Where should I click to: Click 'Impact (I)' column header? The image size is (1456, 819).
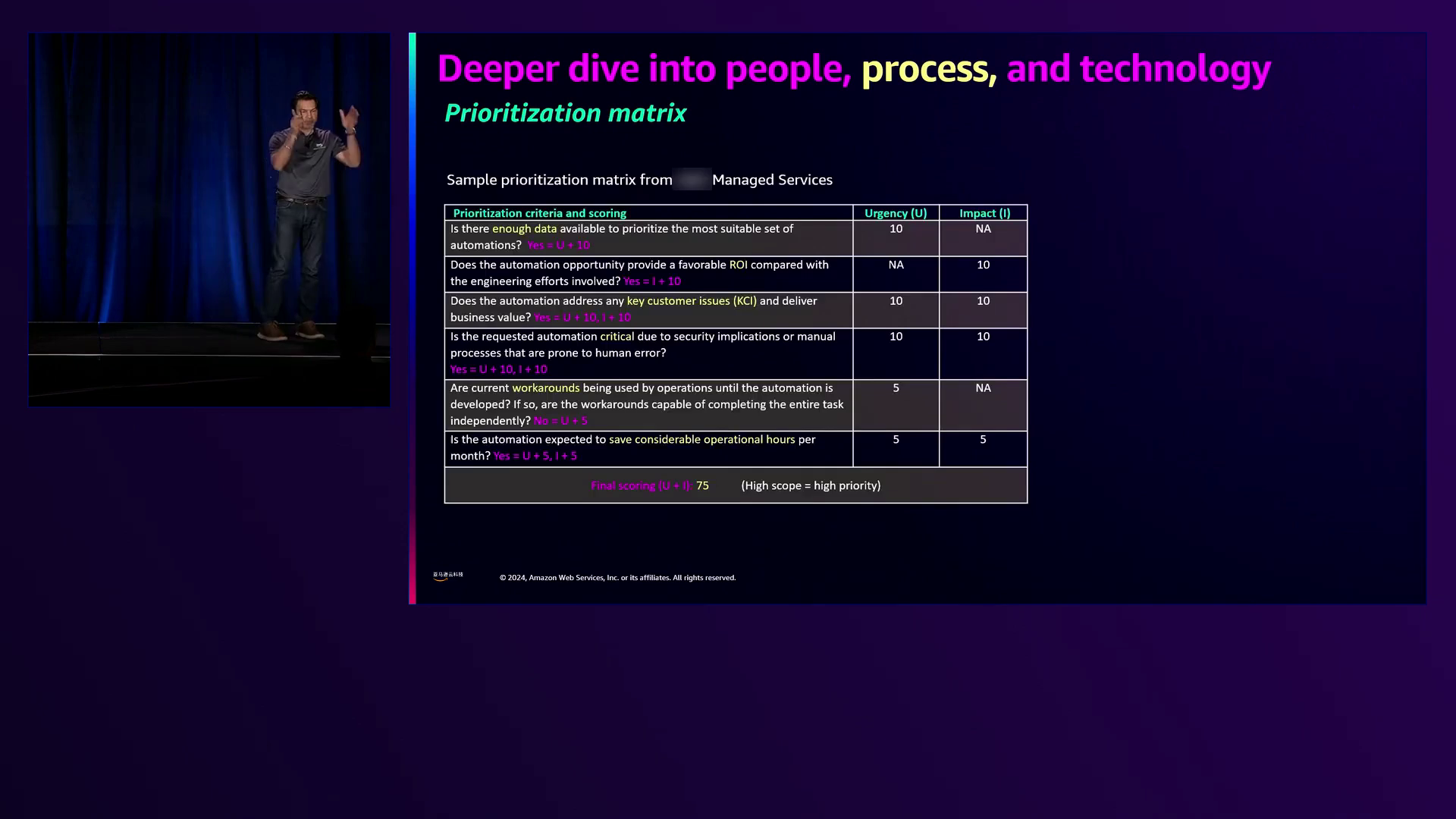(x=984, y=213)
